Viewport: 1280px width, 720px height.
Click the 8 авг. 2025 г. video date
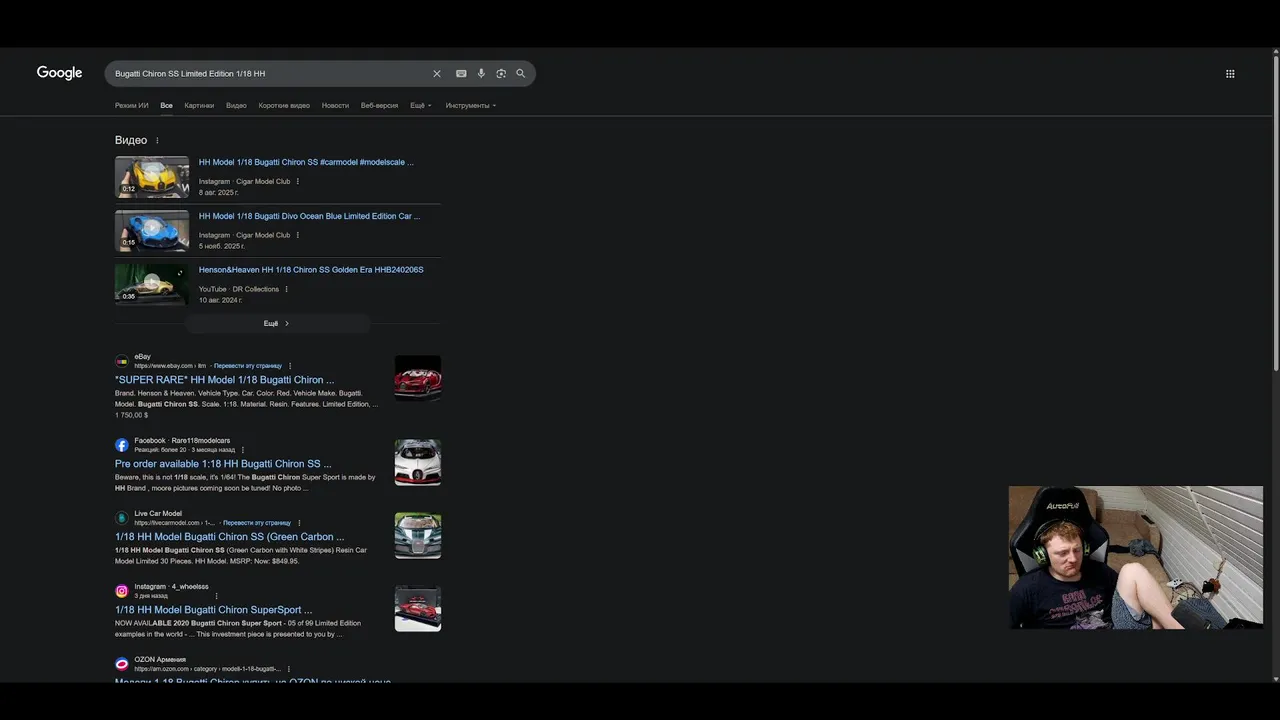coord(218,192)
